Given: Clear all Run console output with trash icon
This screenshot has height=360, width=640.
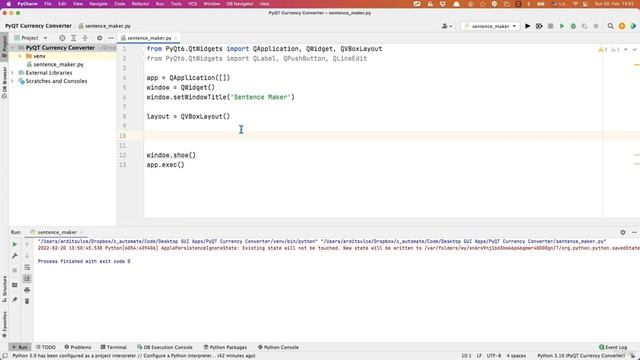Looking at the screenshot, I should pos(27,301).
